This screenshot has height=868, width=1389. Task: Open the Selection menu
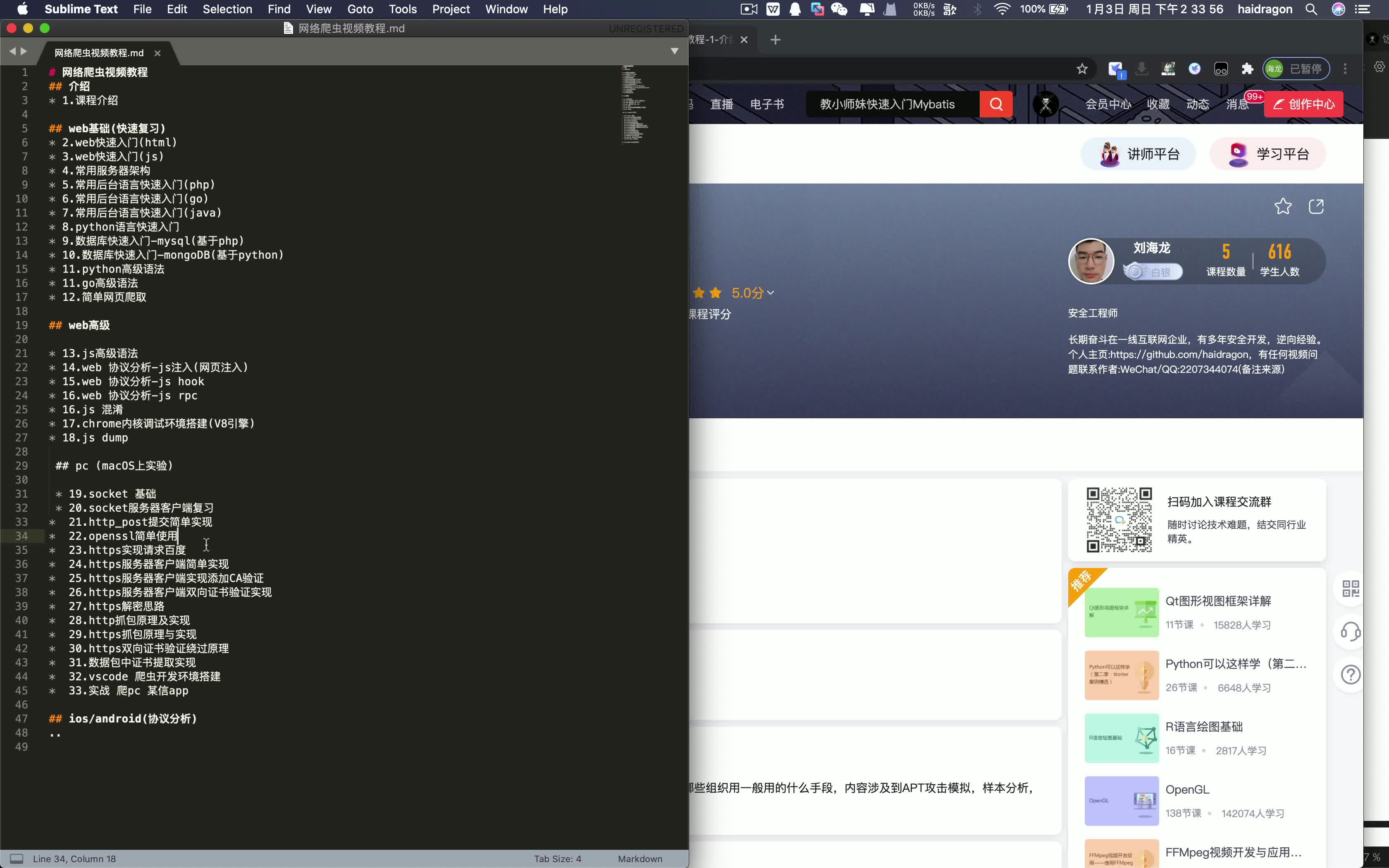coord(227,9)
